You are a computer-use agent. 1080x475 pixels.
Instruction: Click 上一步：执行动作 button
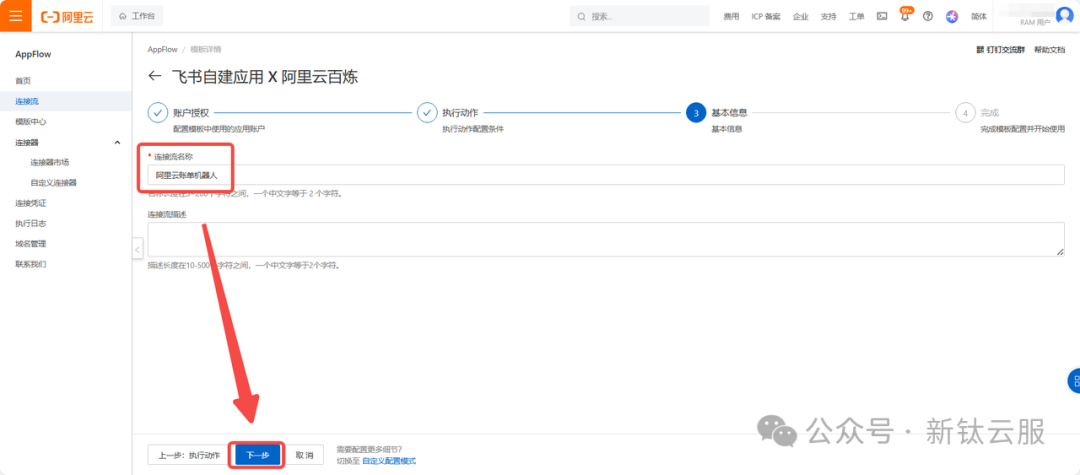click(x=189, y=455)
